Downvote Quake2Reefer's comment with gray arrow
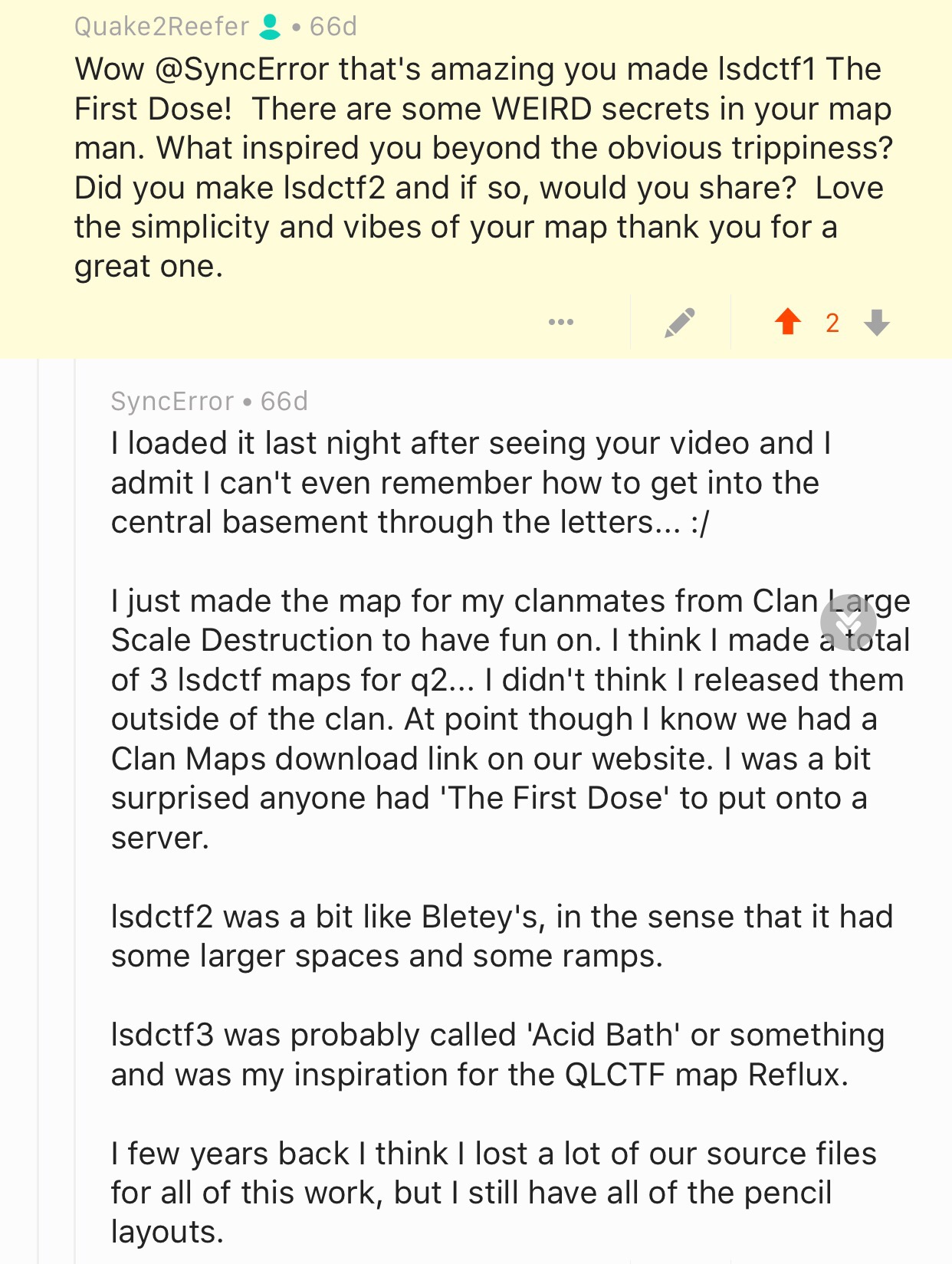952x1264 pixels. [876, 323]
